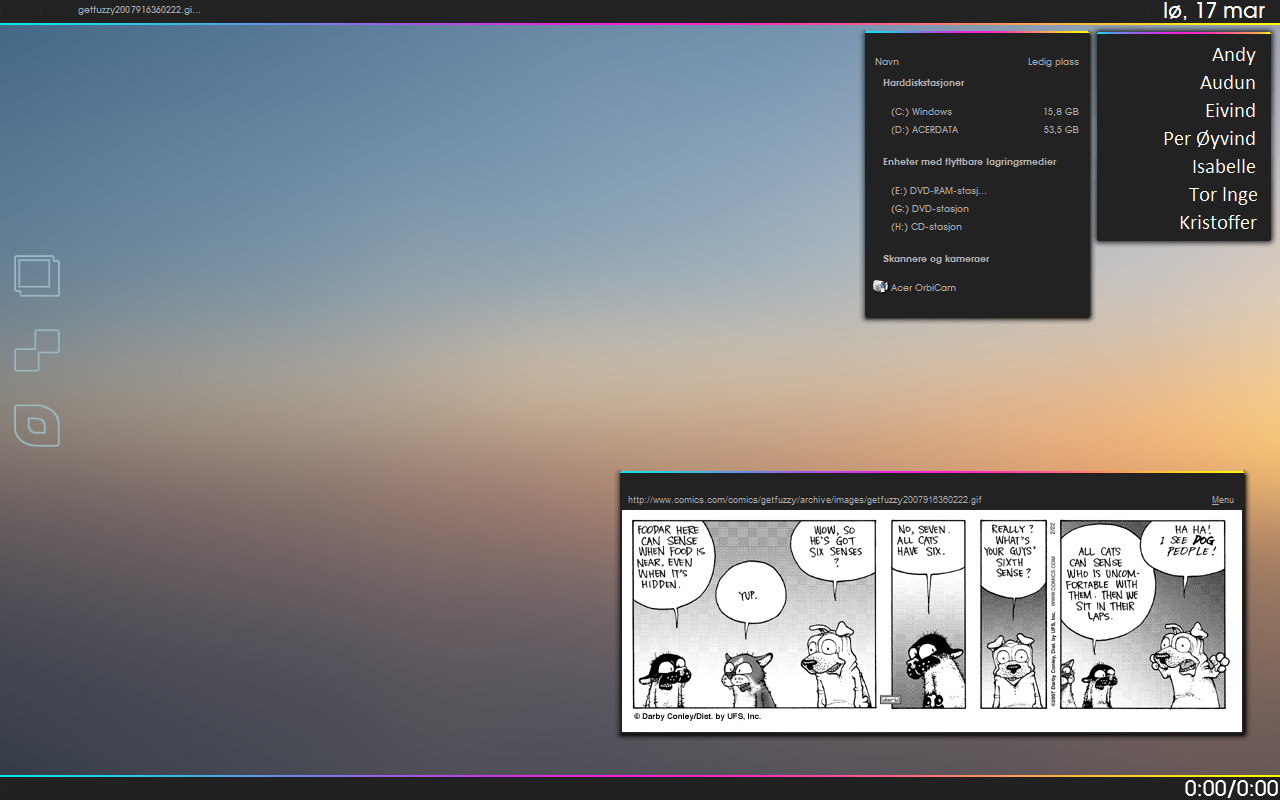1280x800 pixels.
Task: Open the (G:) DVD-stasjon drive
Action: pos(930,209)
